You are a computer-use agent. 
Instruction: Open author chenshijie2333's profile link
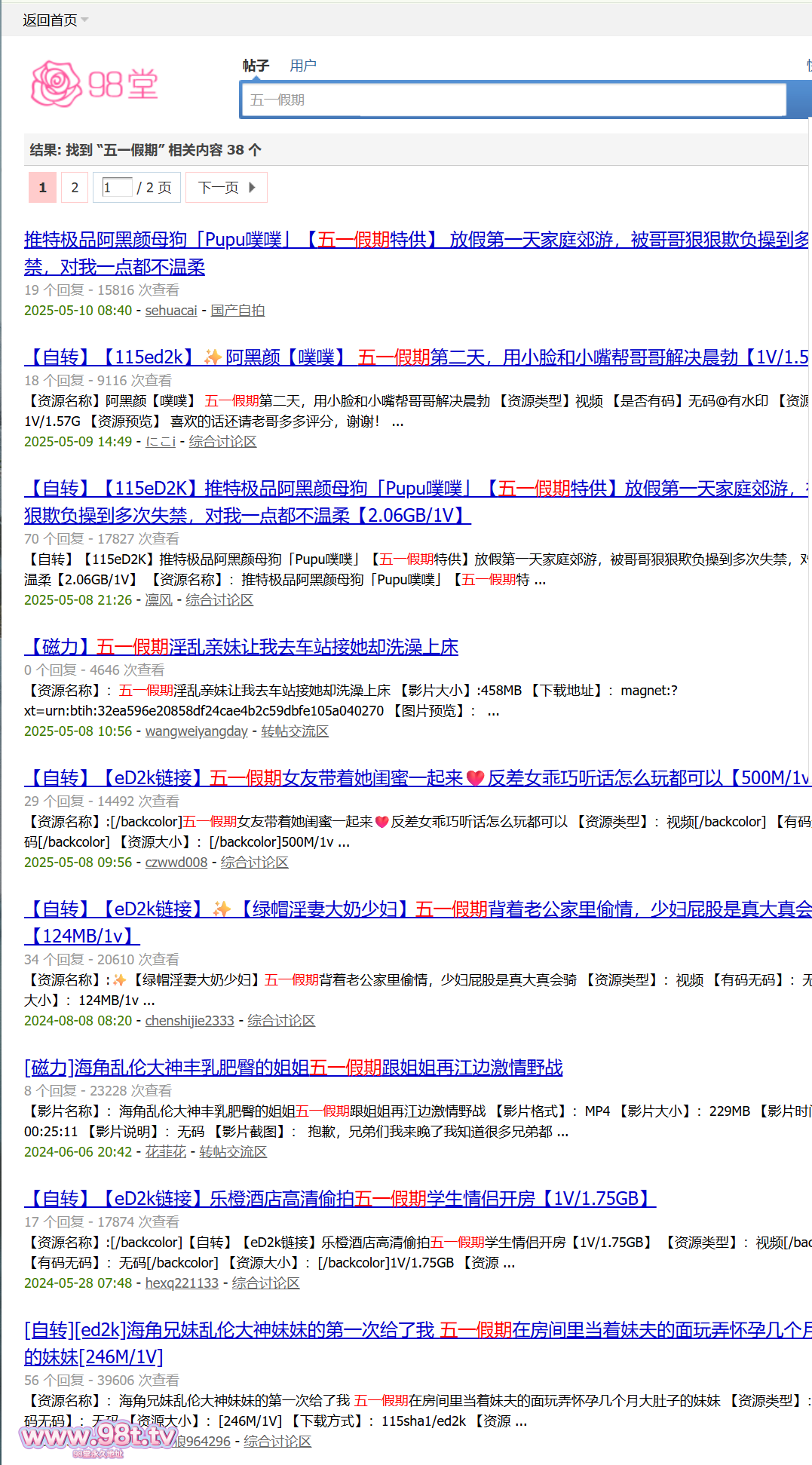[x=189, y=1021]
